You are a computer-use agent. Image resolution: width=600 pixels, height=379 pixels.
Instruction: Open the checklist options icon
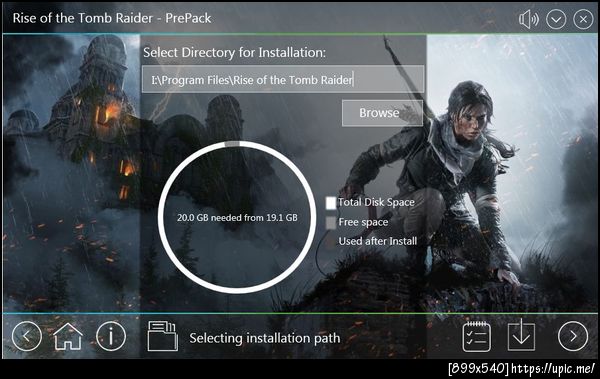click(476, 337)
